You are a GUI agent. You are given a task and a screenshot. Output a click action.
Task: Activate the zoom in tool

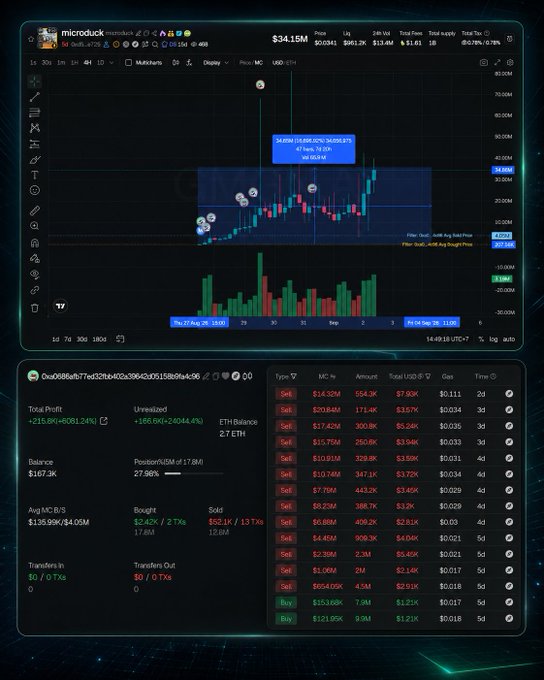35,226
